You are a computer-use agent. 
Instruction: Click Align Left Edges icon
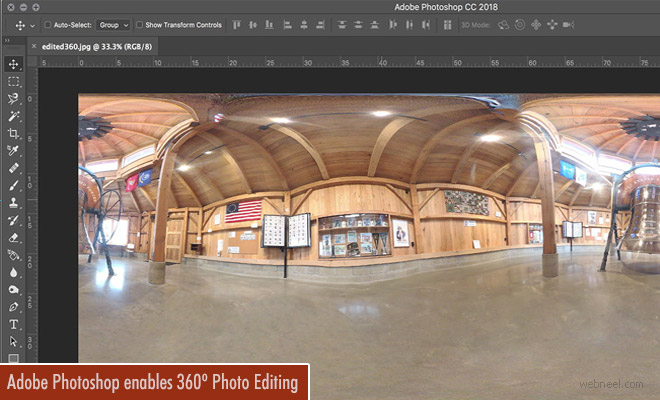coord(287,25)
